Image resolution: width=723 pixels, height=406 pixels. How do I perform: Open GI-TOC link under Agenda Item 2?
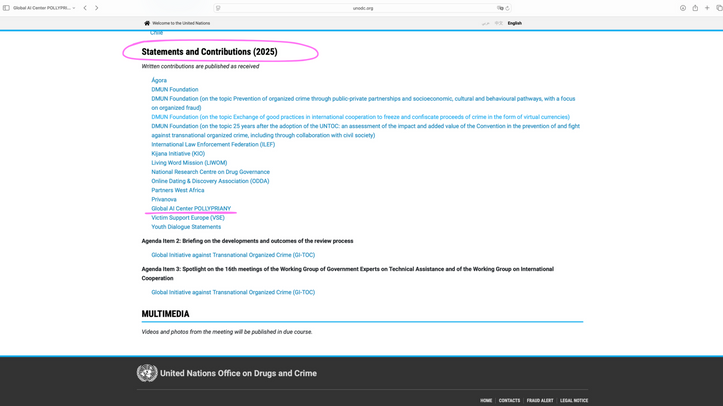coord(233,255)
